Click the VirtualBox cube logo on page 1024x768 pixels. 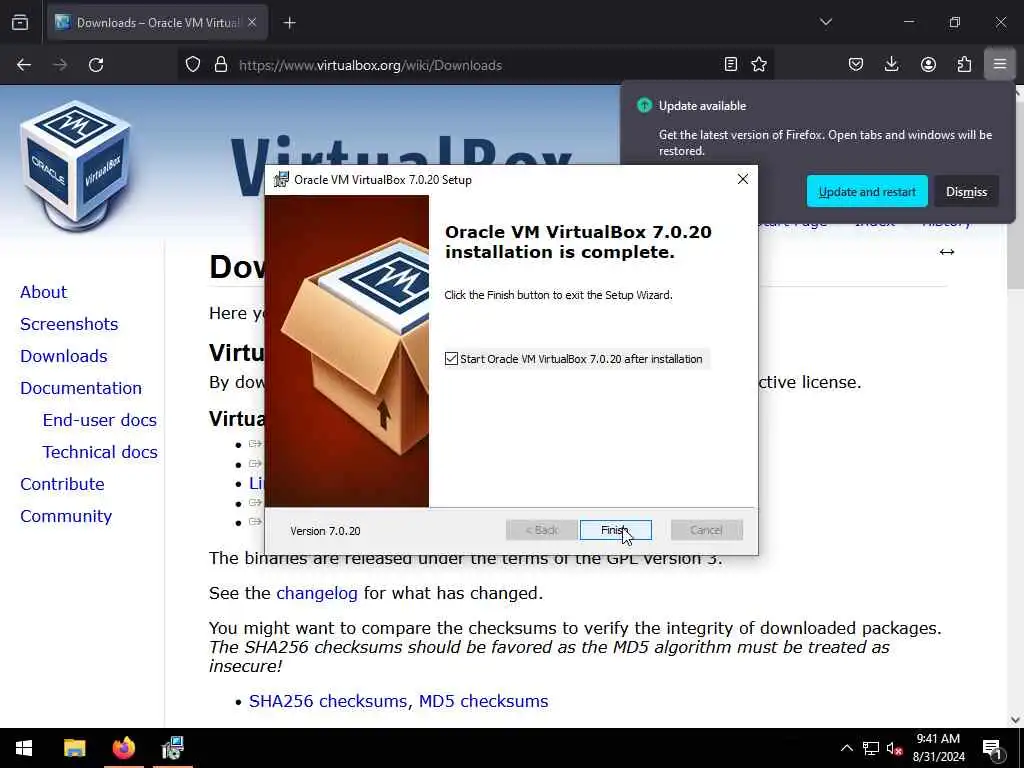pyautogui.click(x=76, y=165)
